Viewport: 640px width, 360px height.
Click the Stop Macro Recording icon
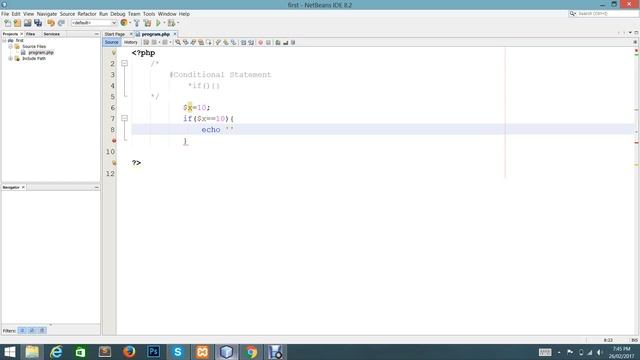coord(268,42)
